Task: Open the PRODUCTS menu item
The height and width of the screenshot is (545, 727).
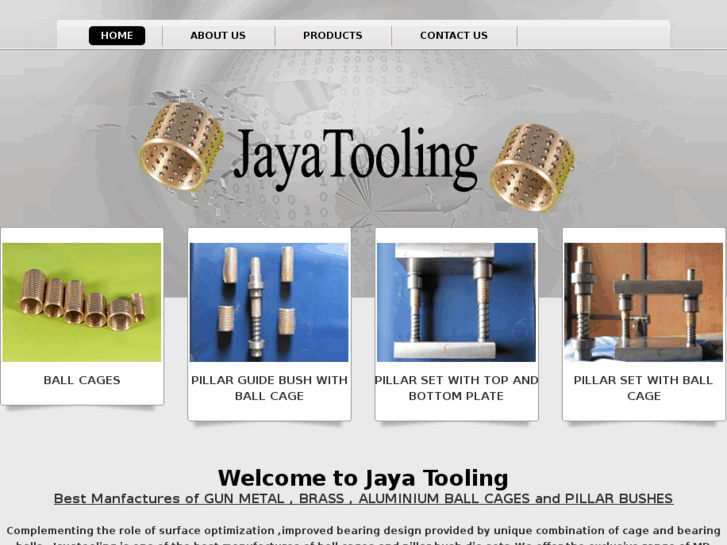Action: tap(332, 36)
